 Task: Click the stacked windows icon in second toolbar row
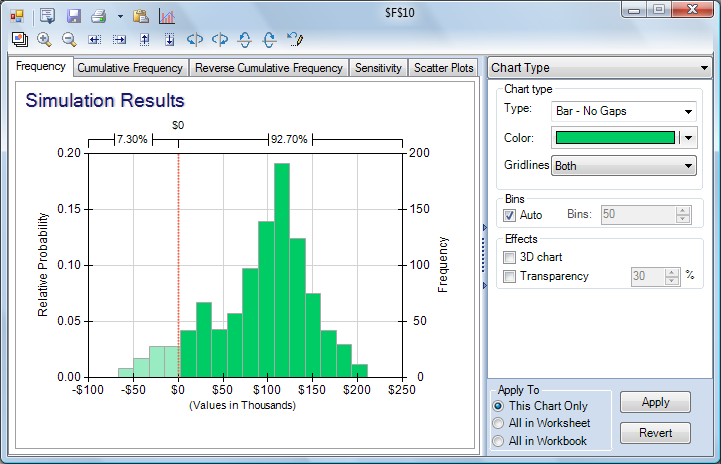tap(19, 39)
